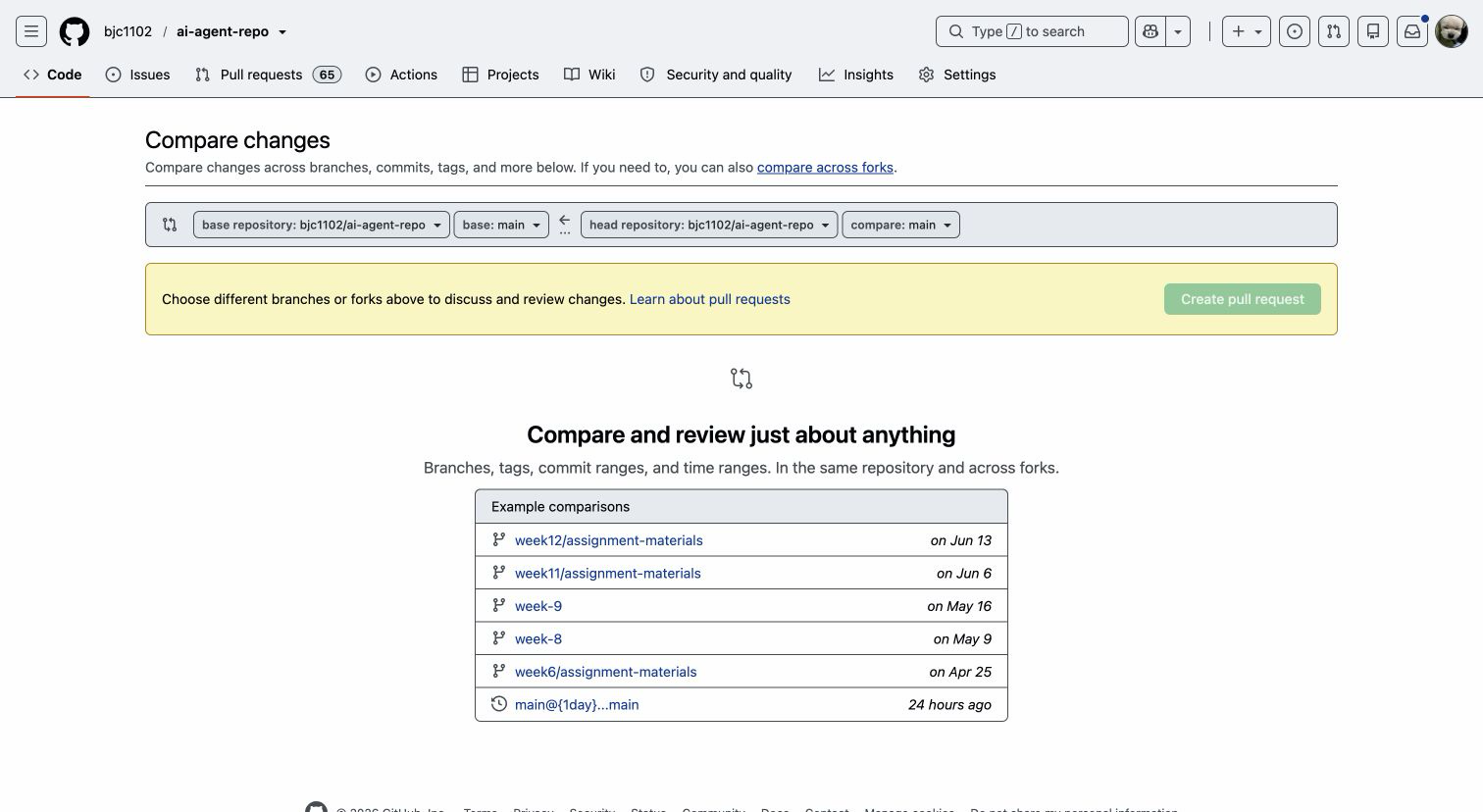This screenshot has width=1483, height=812.
Task: Click the Create pull request button
Action: (1242, 299)
